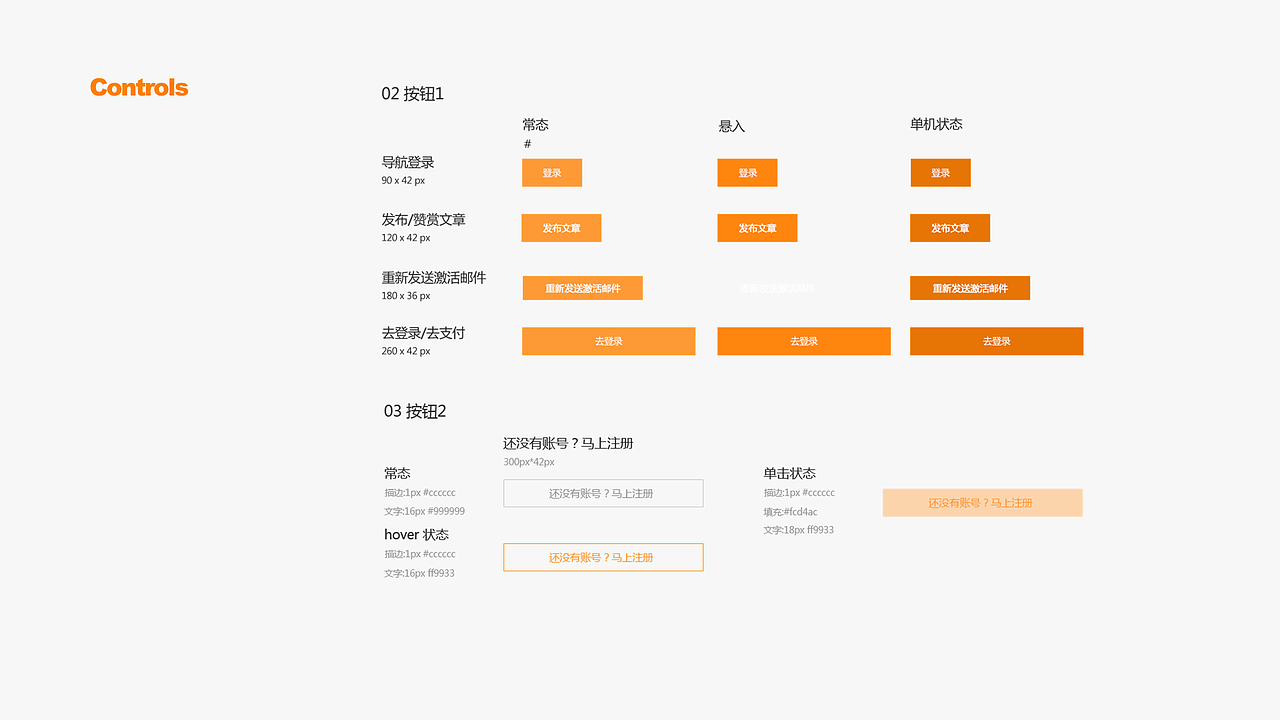This screenshot has height=720, width=1280.
Task: Click the 去登录/去支付 row label
Action: [x=423, y=333]
